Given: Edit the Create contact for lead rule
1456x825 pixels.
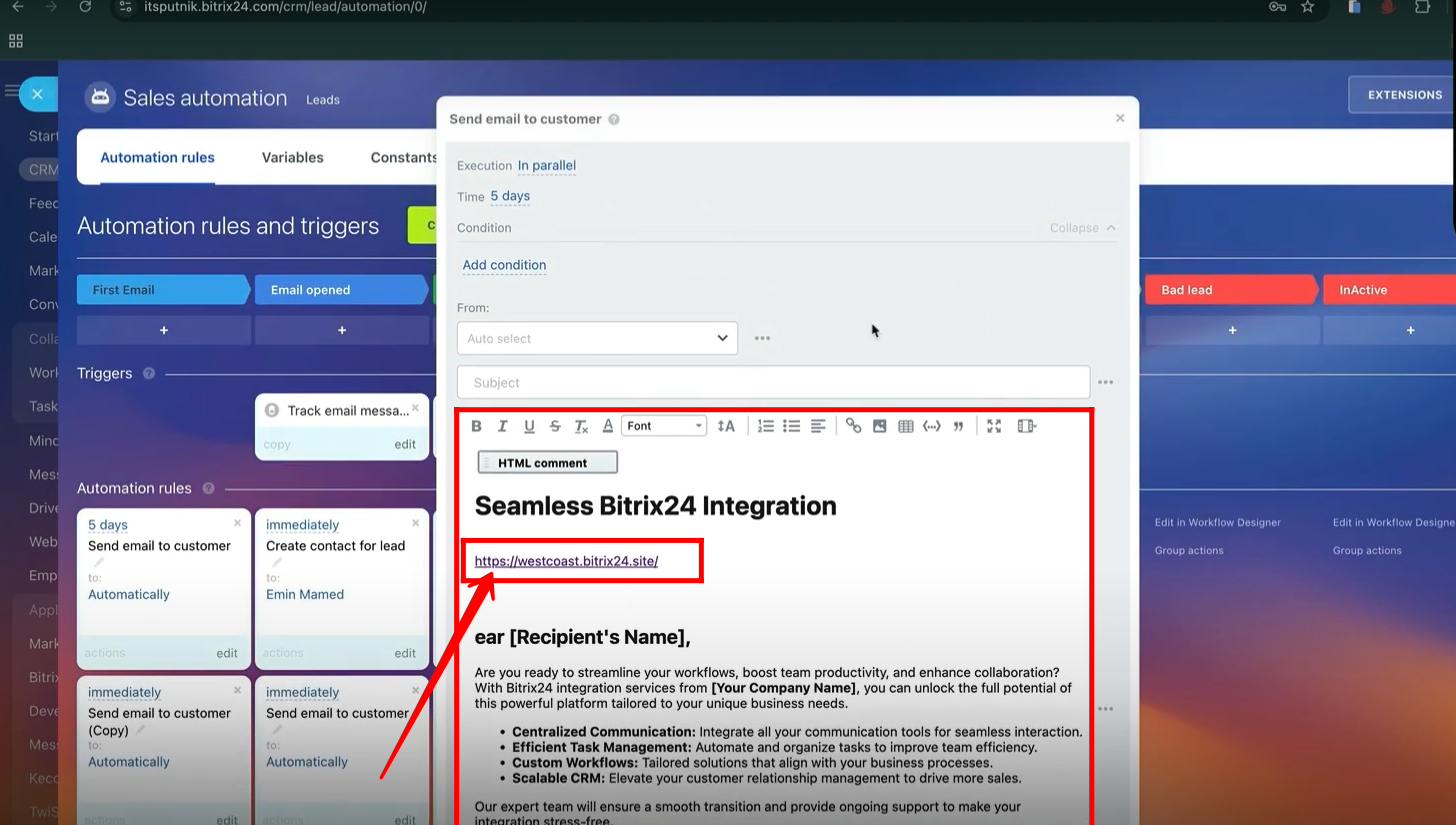Looking at the screenshot, I should (x=405, y=653).
